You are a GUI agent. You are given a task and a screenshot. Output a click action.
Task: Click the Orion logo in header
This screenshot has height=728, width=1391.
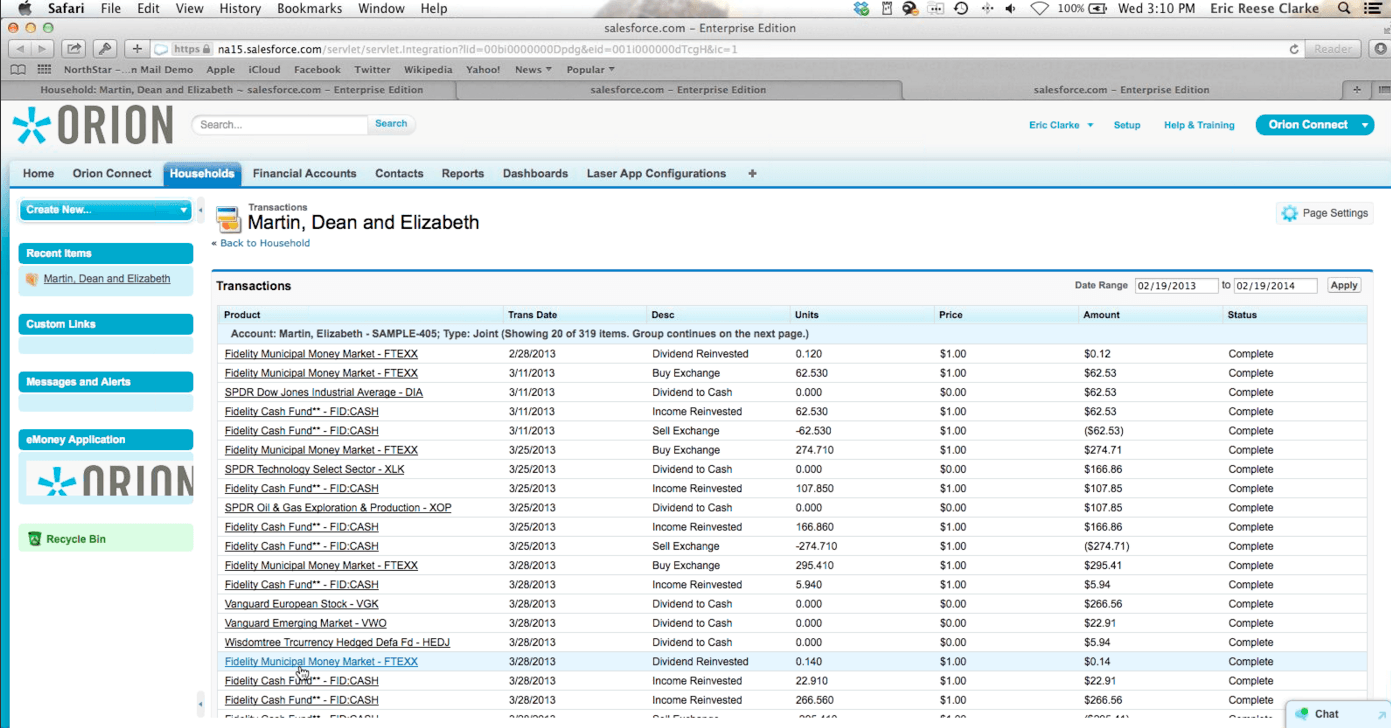pos(92,126)
